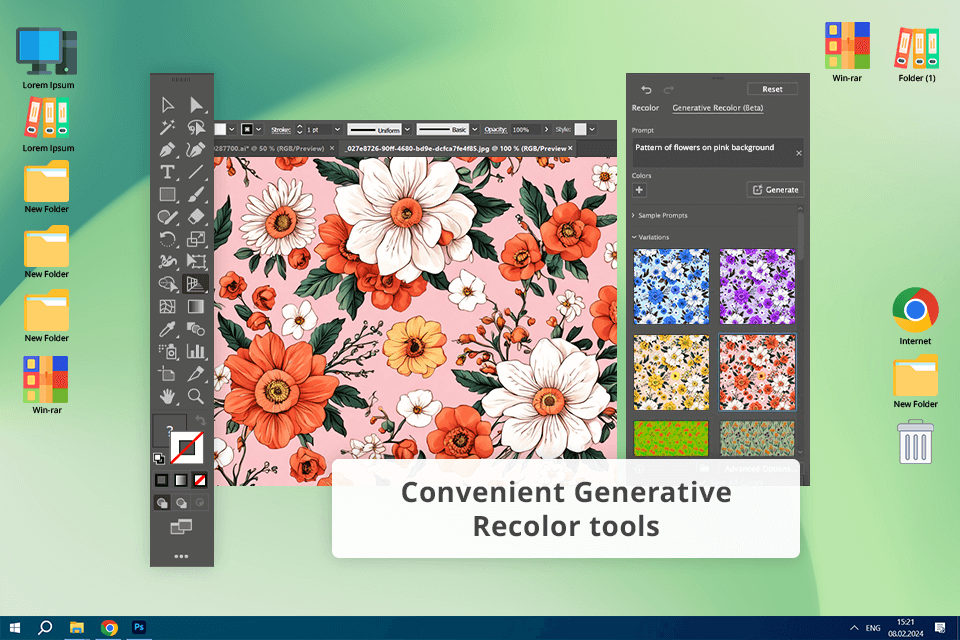Enable Draw Normal mode

coord(162,503)
